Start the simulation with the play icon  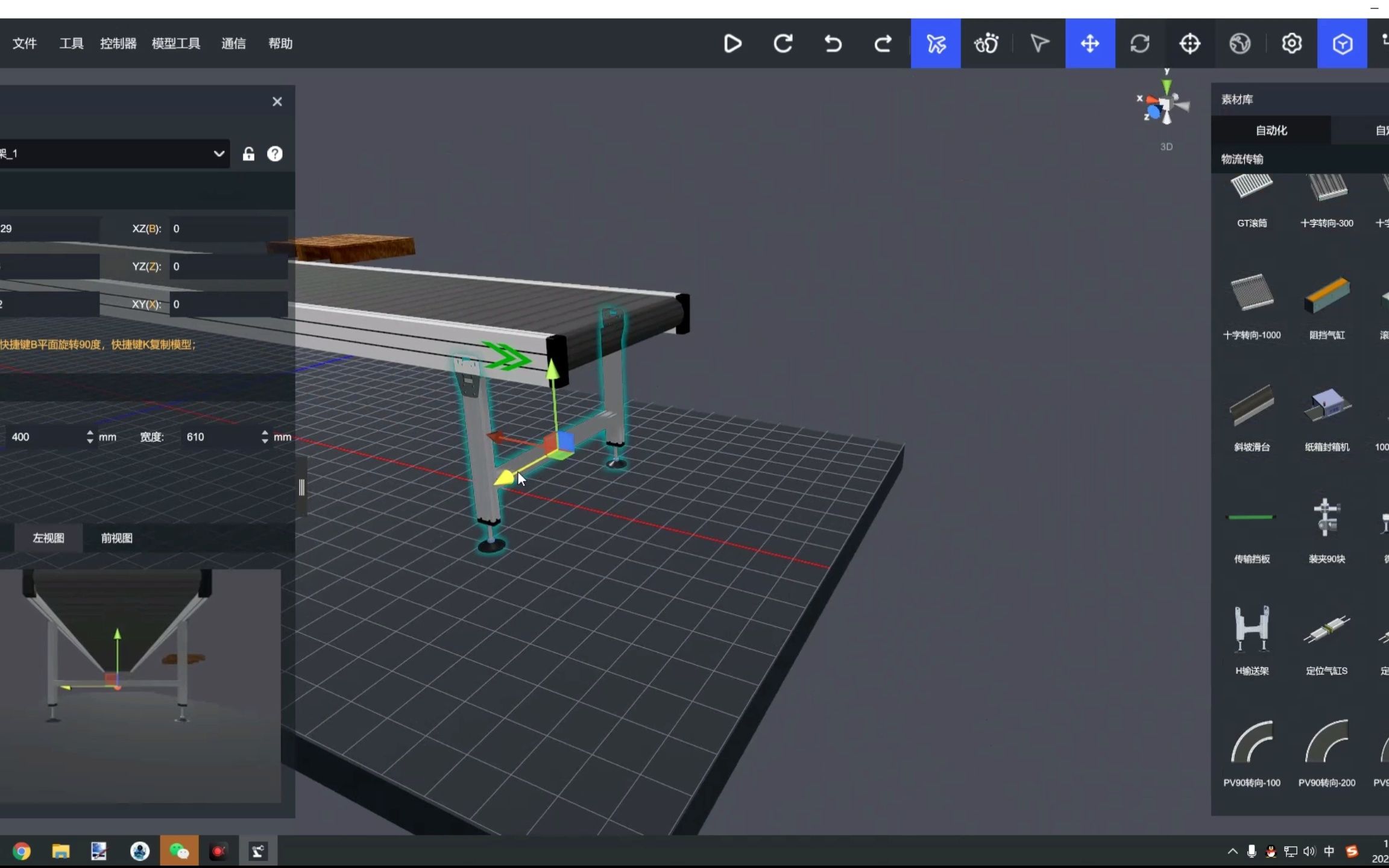pyautogui.click(x=732, y=43)
